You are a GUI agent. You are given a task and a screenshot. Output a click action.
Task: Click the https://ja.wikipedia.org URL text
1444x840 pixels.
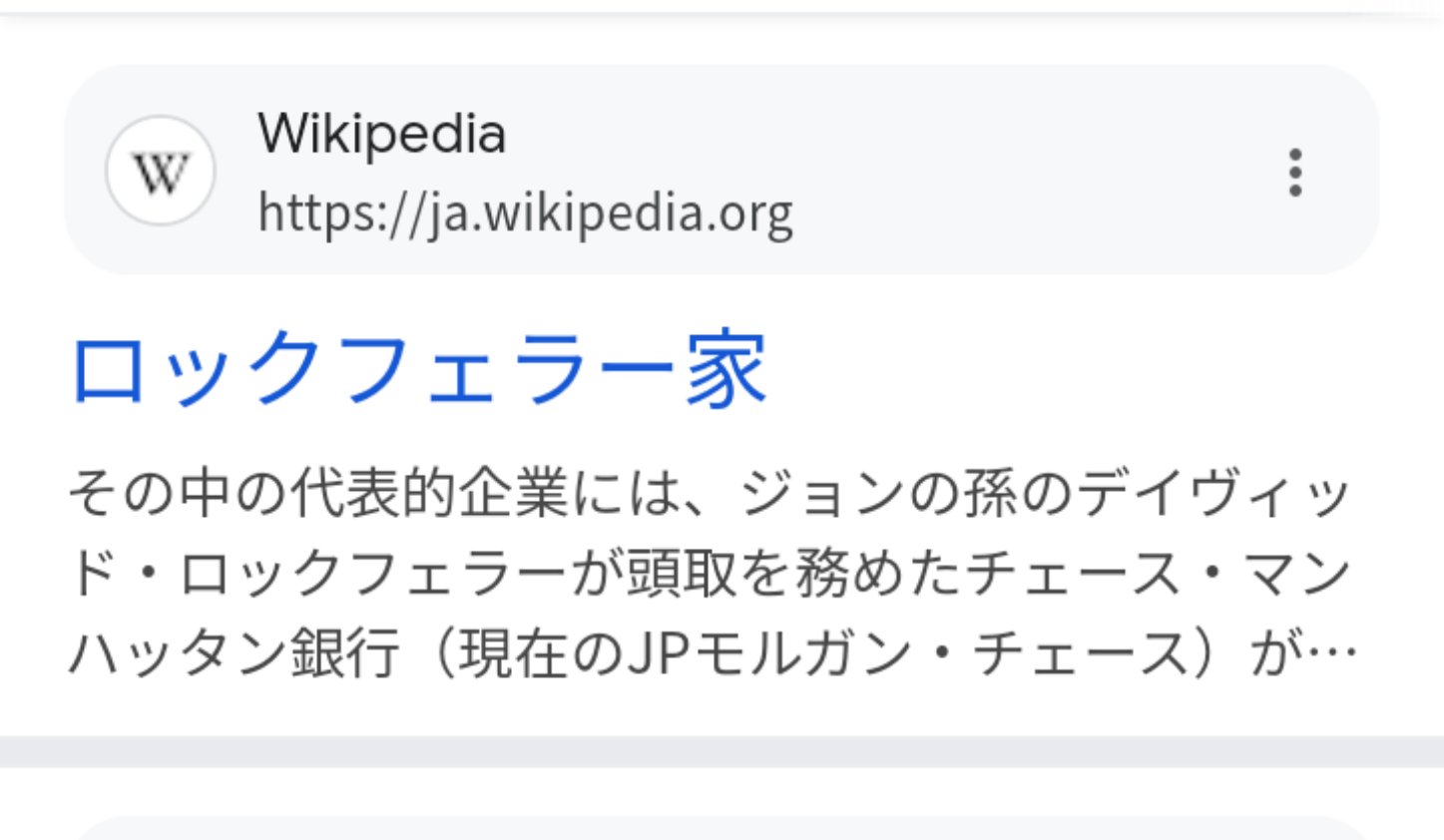pyautogui.click(x=525, y=212)
